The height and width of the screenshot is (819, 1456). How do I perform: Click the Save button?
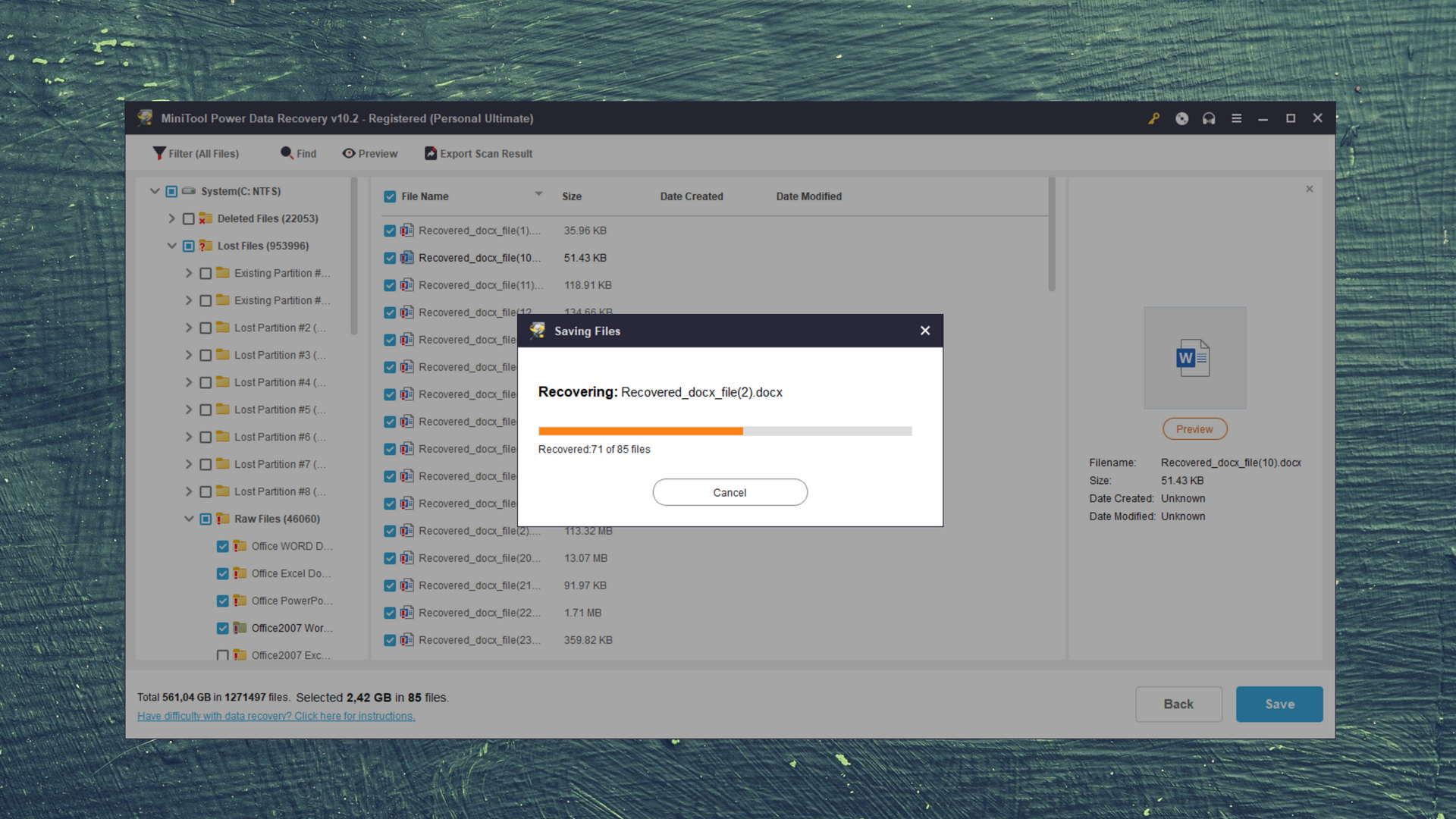pos(1279,704)
